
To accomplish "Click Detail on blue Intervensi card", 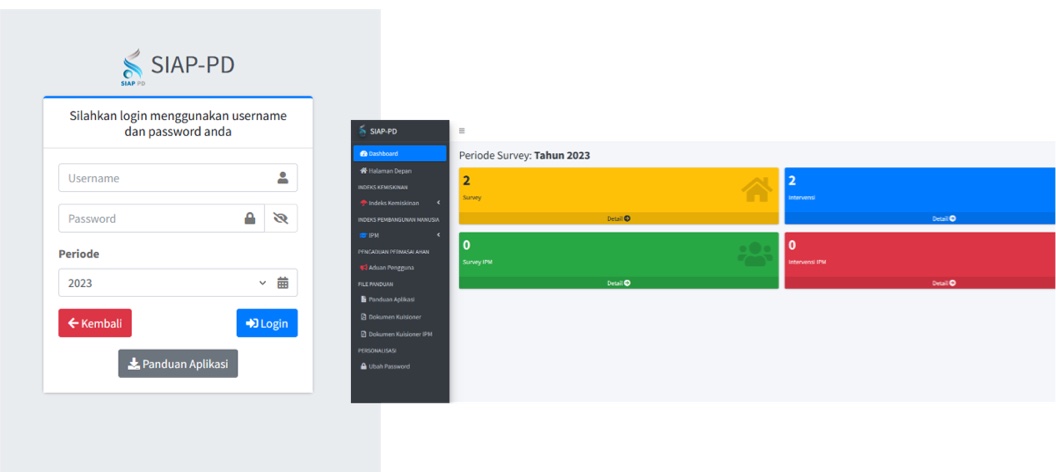I will click(x=943, y=219).
